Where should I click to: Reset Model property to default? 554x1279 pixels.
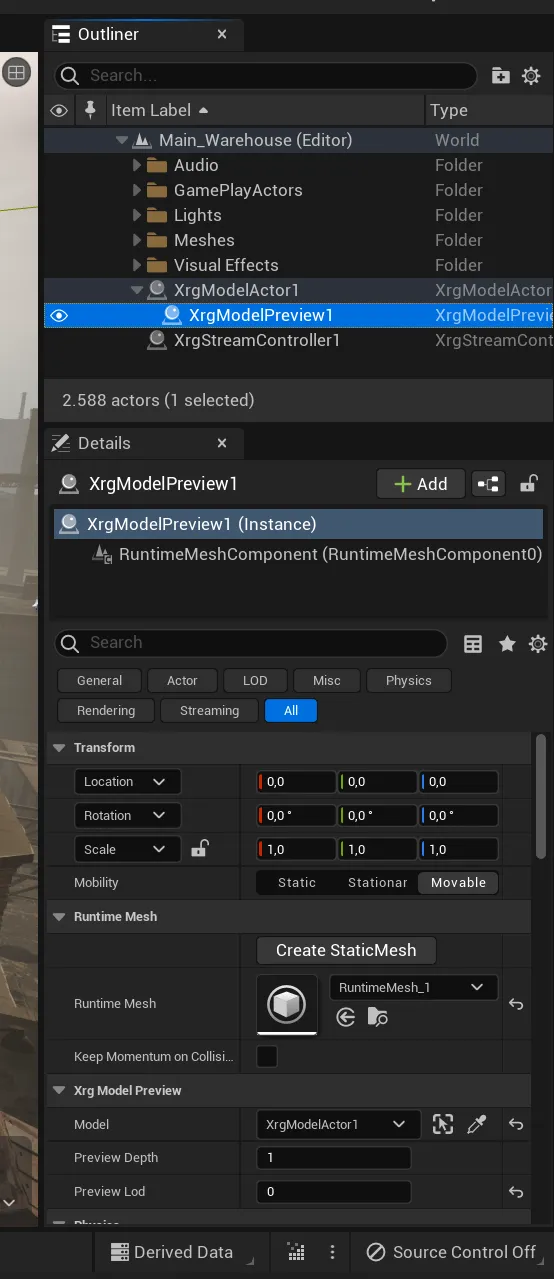coord(516,1125)
